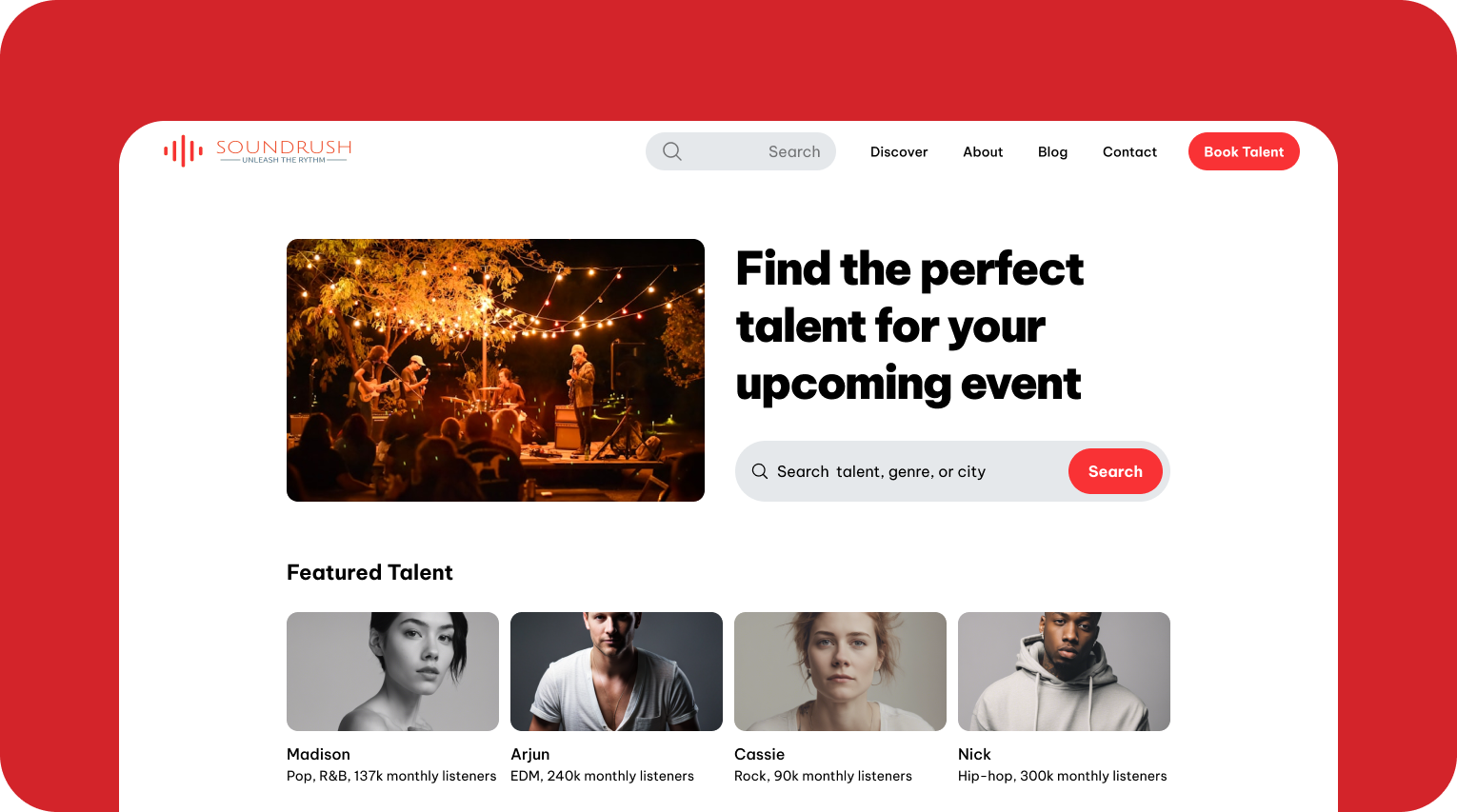Select Arjun's portrait thumbnail

[x=616, y=671]
